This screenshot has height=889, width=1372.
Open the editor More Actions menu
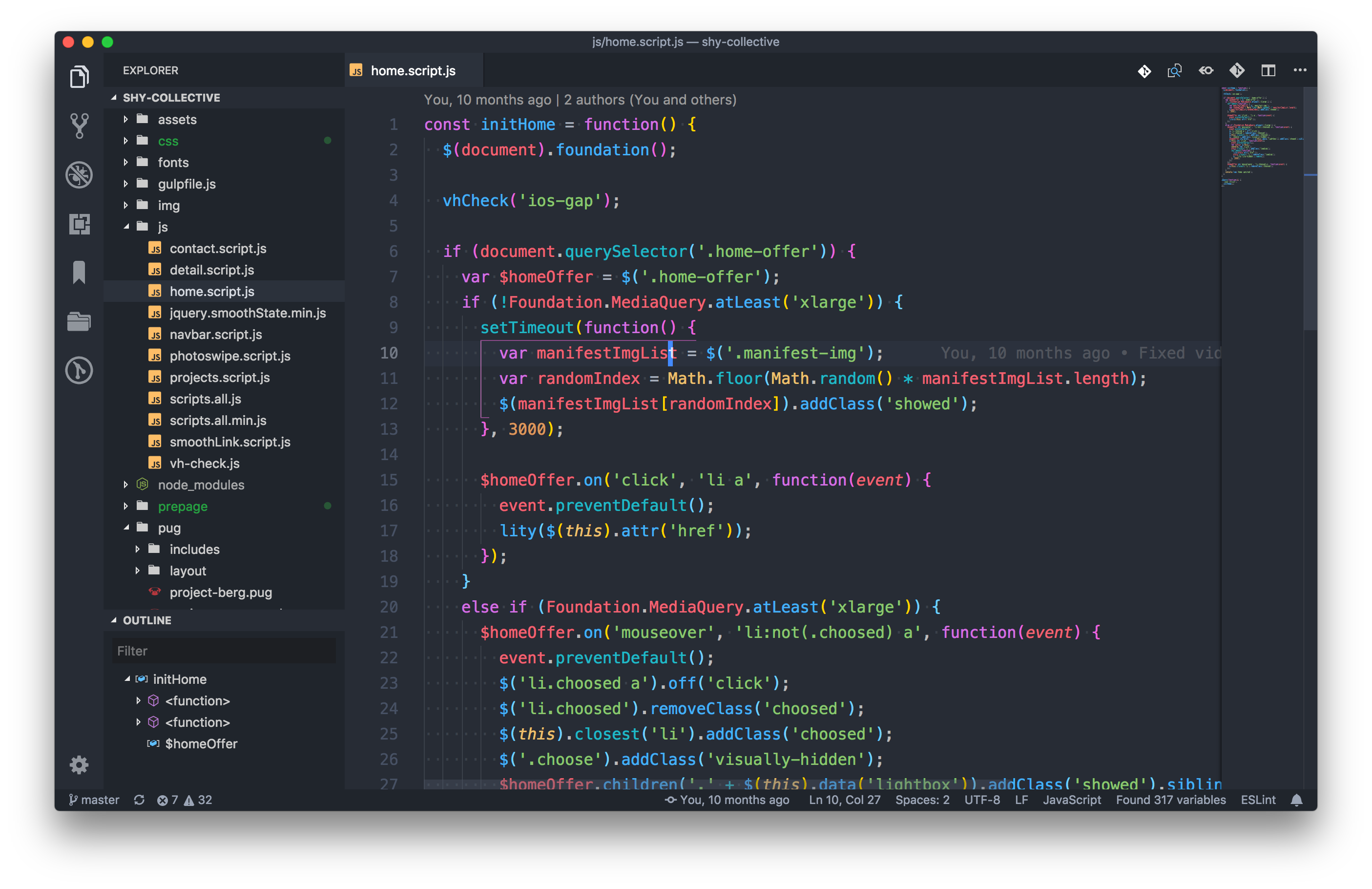1300,70
